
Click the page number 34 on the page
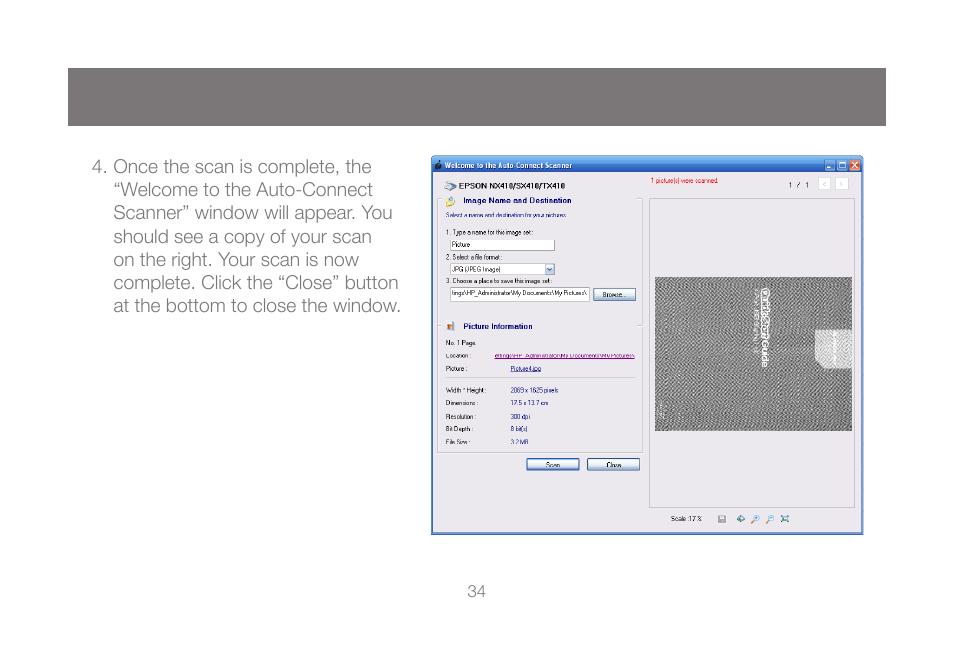tap(476, 591)
